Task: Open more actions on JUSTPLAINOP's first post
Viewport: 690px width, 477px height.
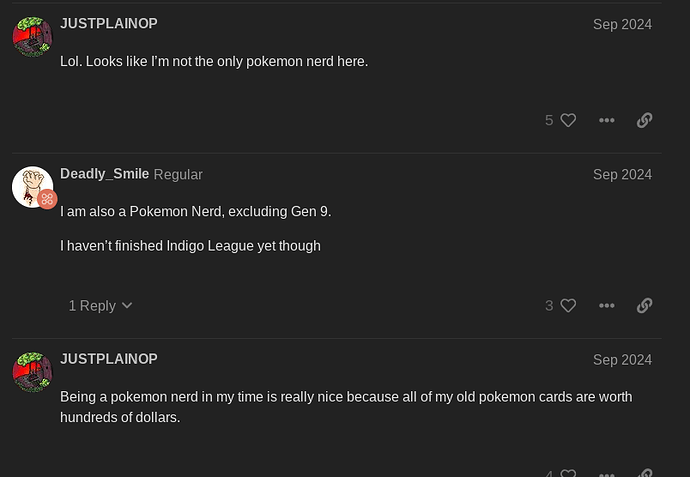Action: point(606,120)
